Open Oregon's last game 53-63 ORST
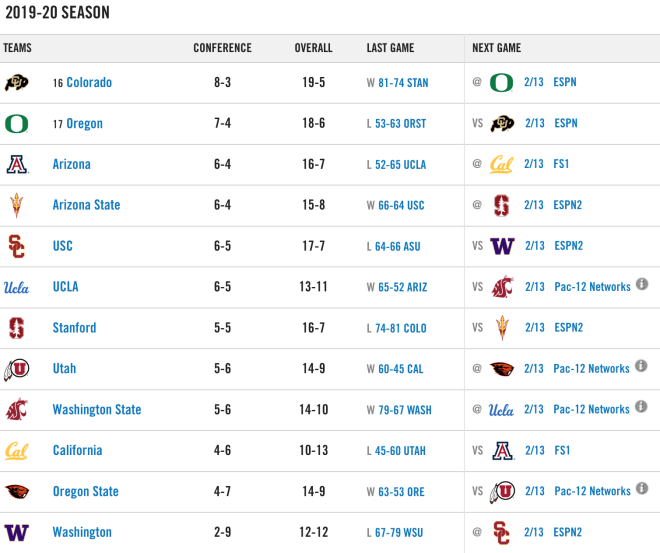The image size is (660, 553). (x=400, y=124)
